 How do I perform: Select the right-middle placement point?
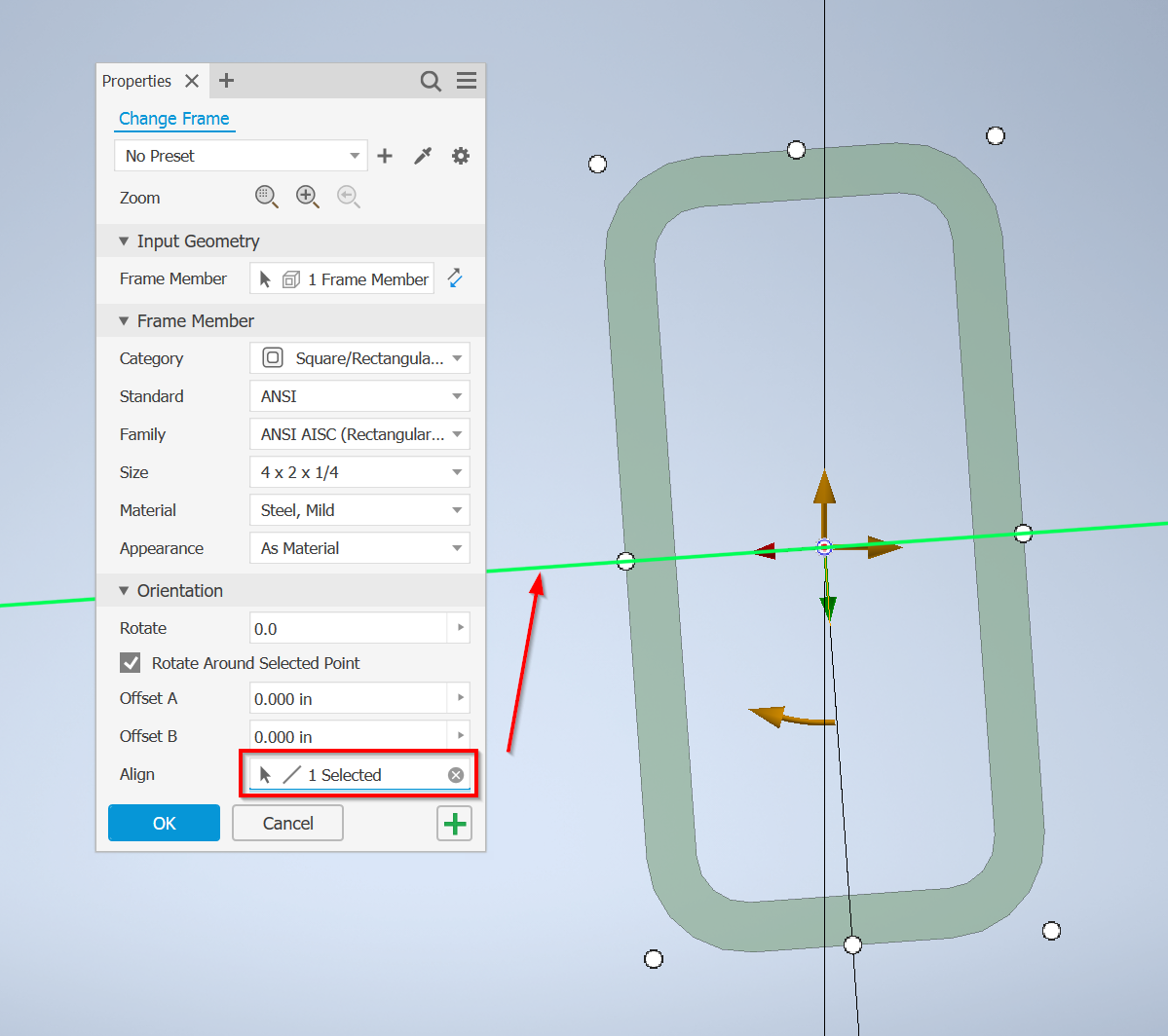click(1024, 534)
